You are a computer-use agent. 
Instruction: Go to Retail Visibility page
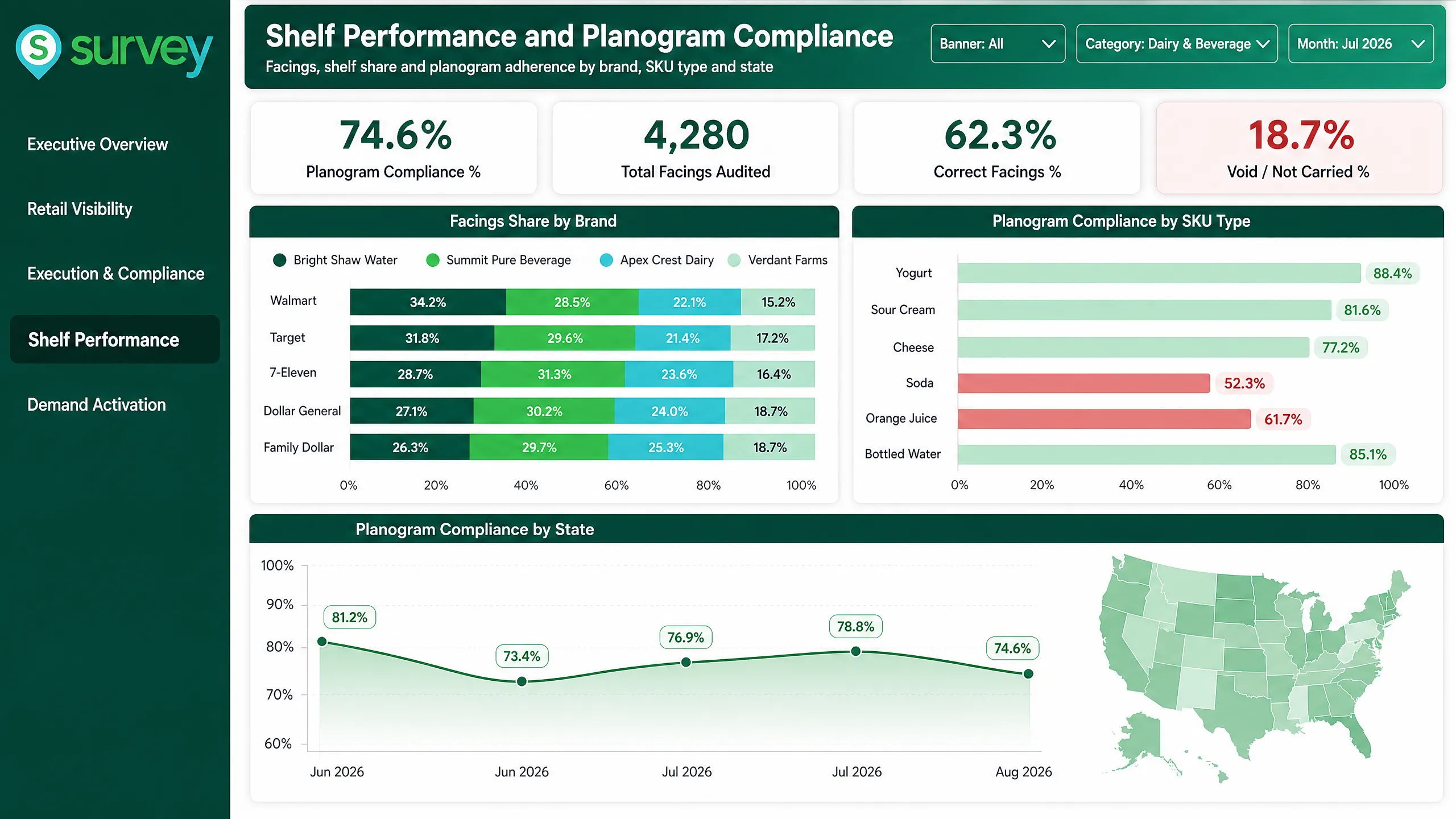click(80, 209)
